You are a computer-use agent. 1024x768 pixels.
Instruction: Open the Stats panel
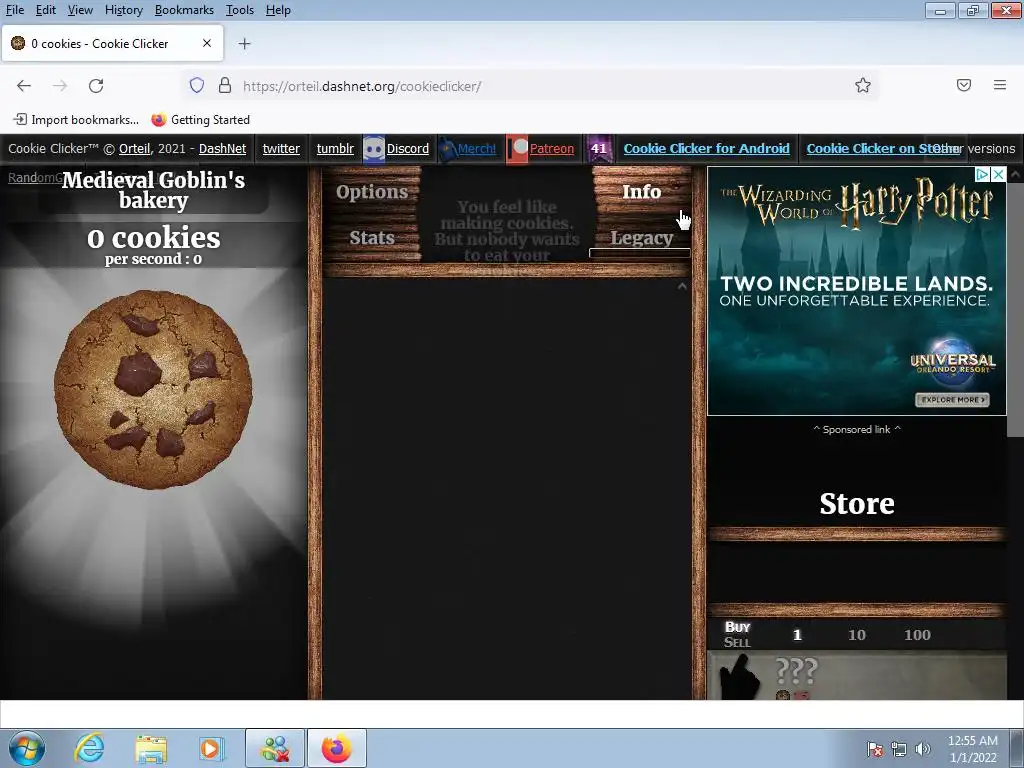coord(372,238)
